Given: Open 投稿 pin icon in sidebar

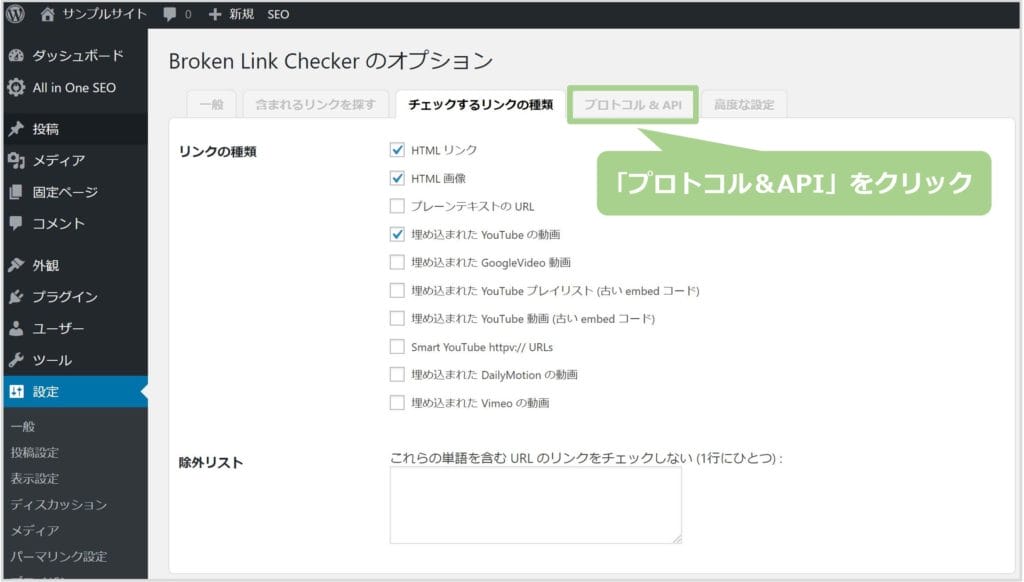Looking at the screenshot, I should [16, 129].
